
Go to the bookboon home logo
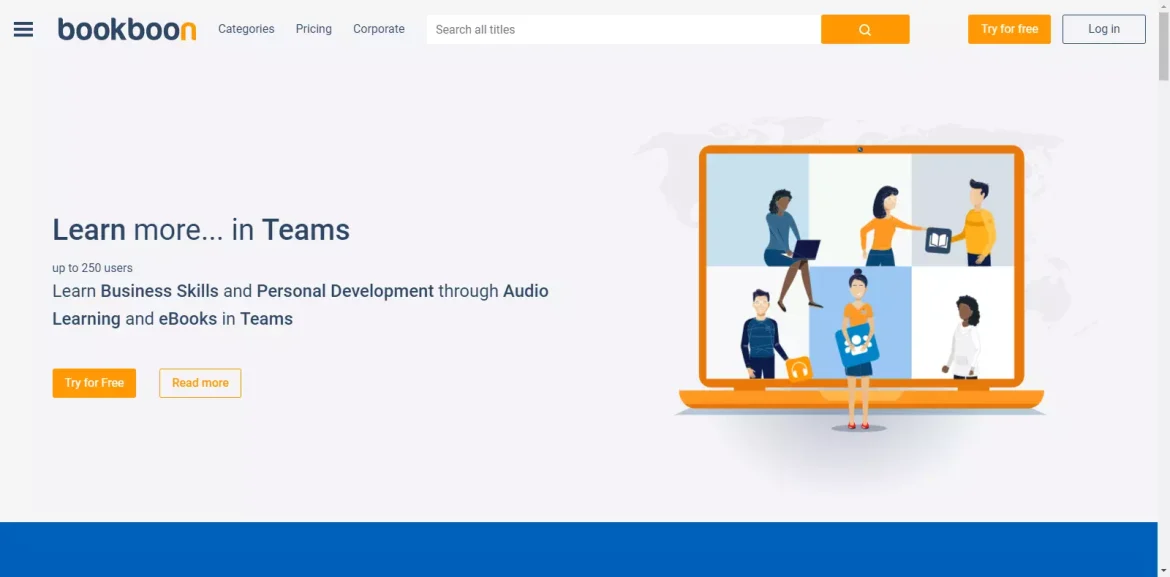pyautogui.click(x=127, y=29)
